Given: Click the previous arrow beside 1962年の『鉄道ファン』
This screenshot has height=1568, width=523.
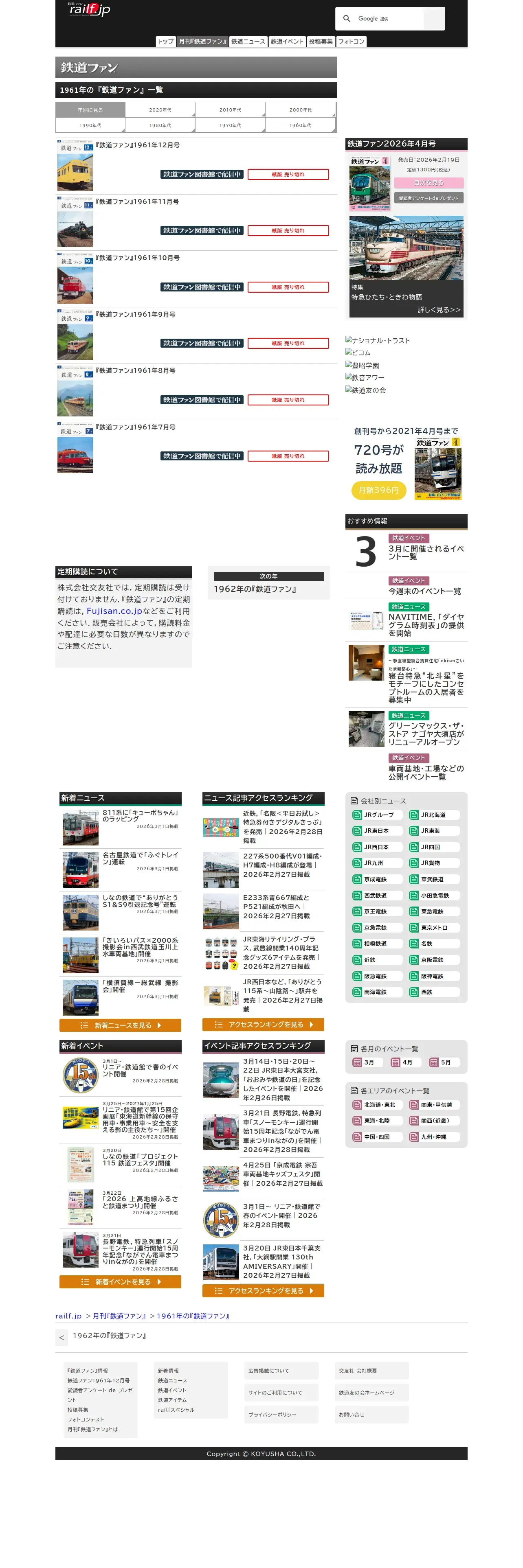Looking at the screenshot, I should click(x=62, y=1338).
